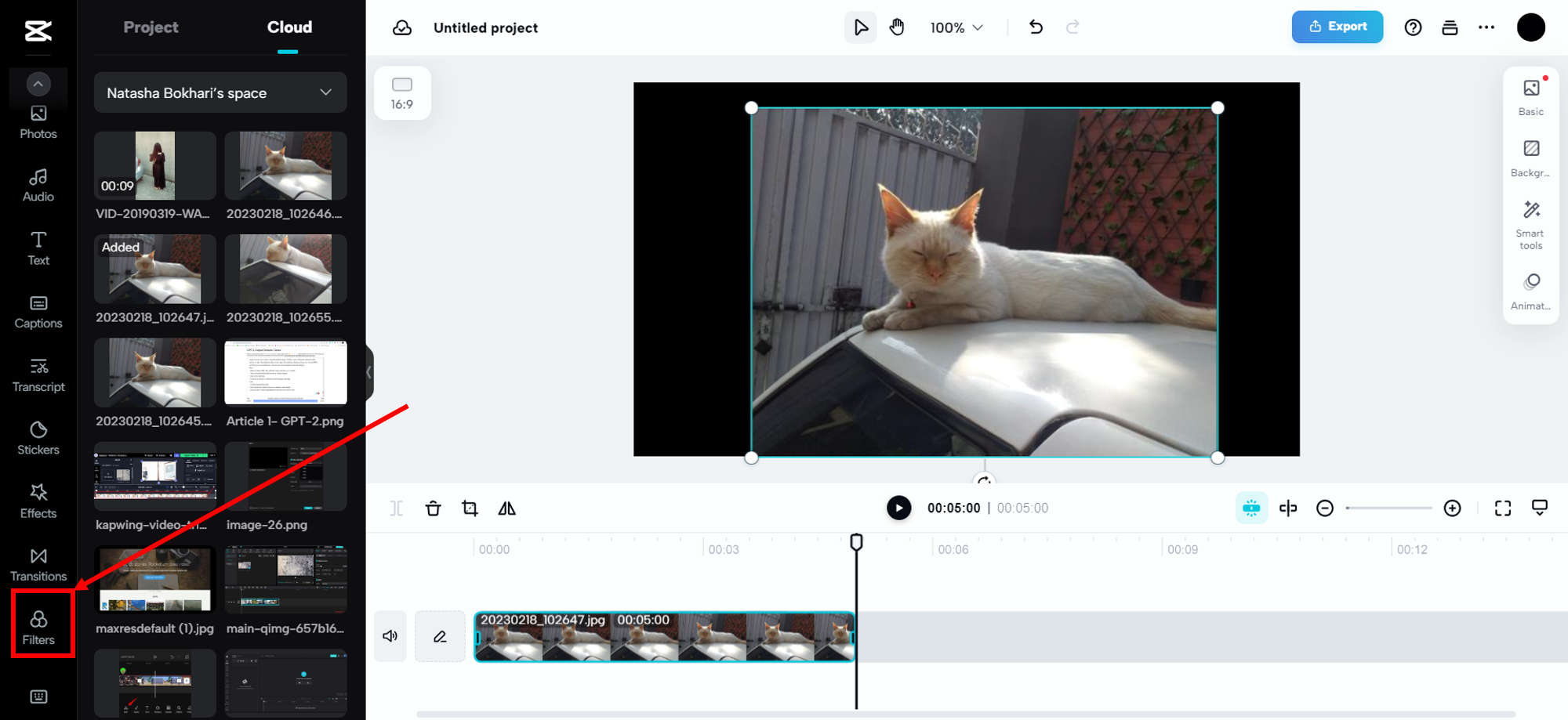Viewport: 1568px width, 720px height.
Task: Switch to the Cloud tab
Action: pyautogui.click(x=289, y=27)
